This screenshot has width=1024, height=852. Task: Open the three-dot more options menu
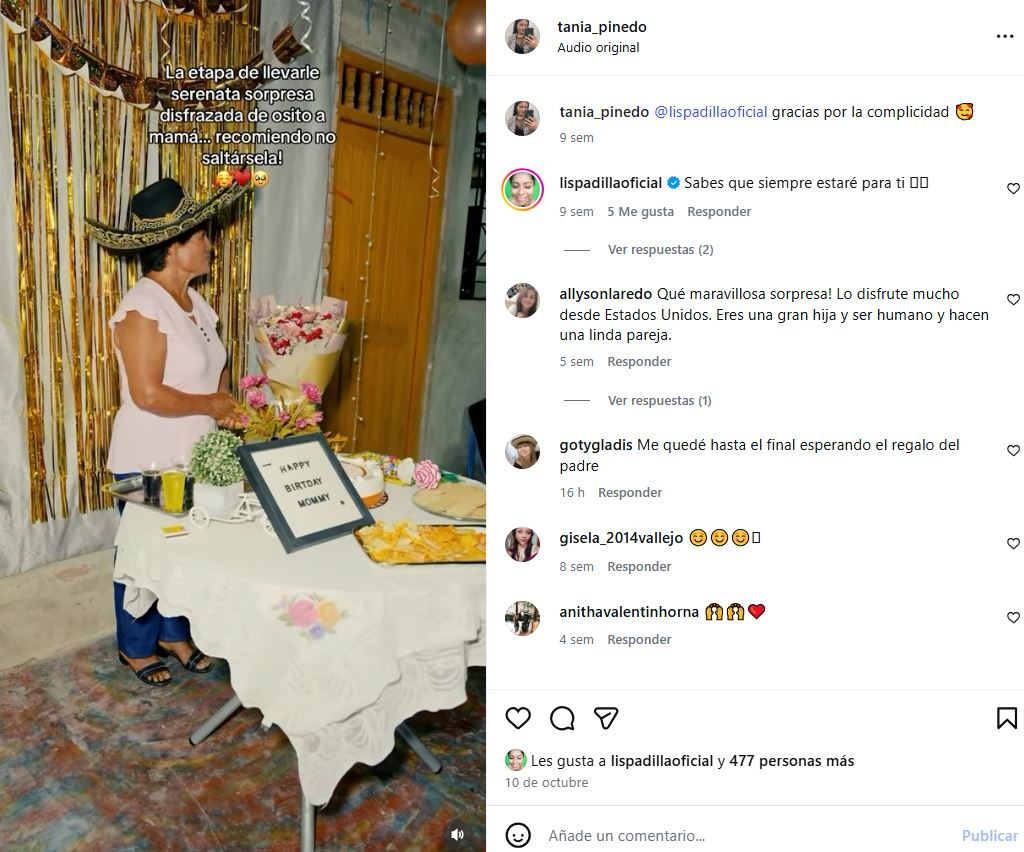coord(1005,37)
